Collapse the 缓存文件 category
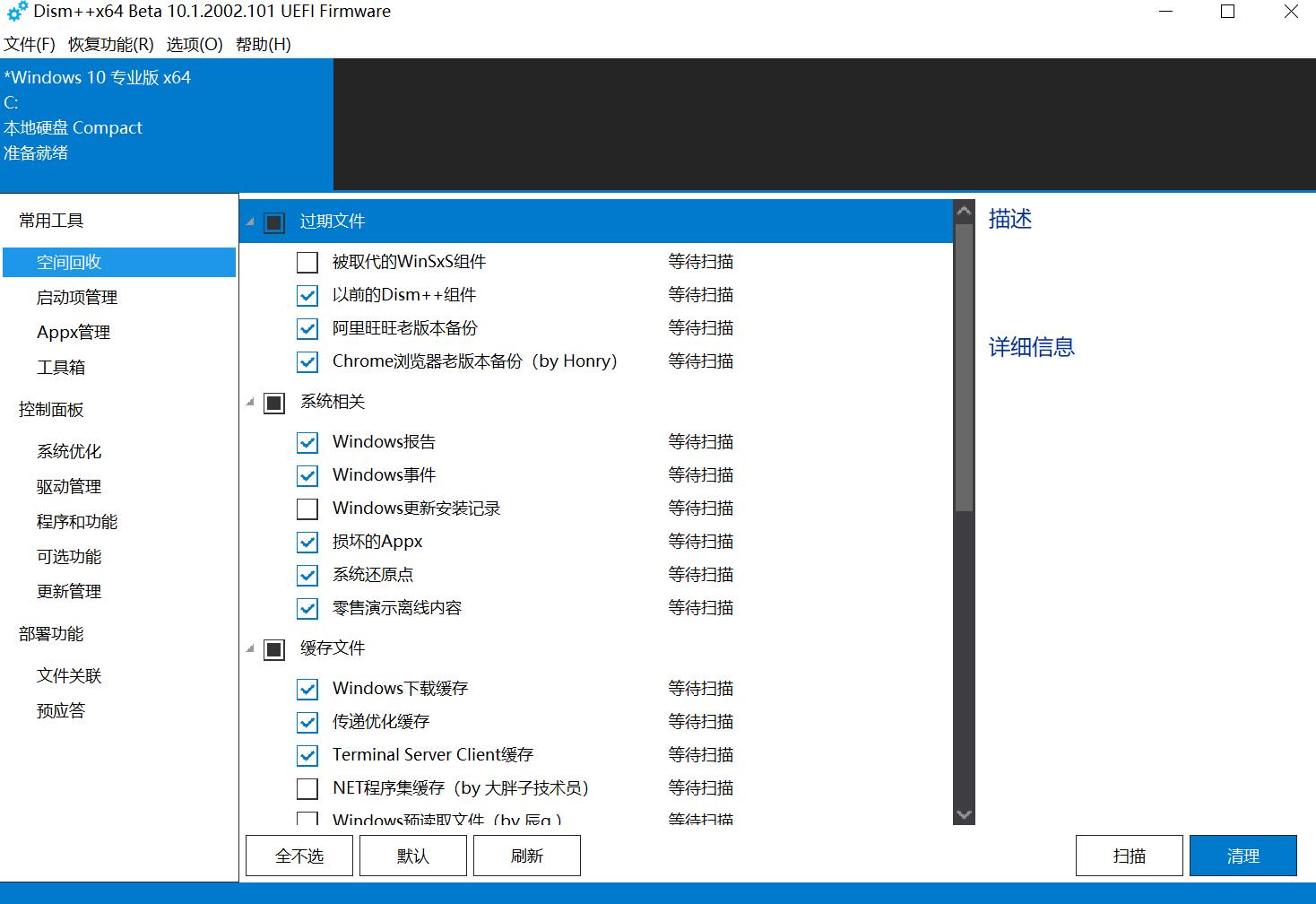Viewport: 1316px width, 904px height. 251,648
